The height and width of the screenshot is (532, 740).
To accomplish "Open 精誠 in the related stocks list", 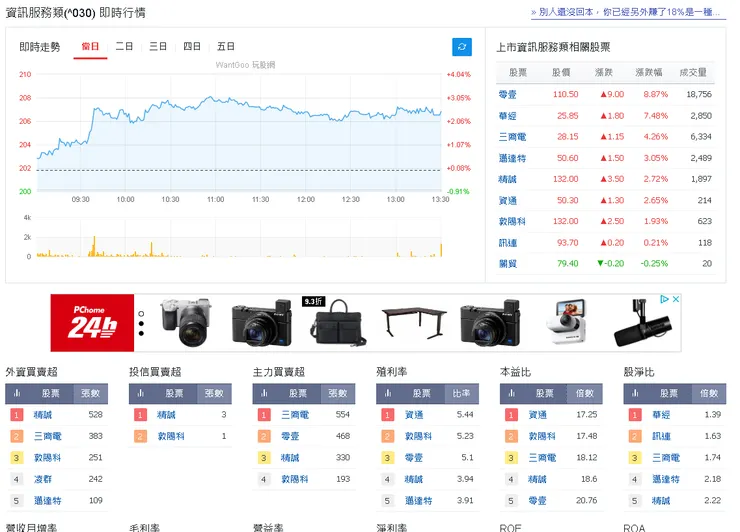I will (508, 179).
